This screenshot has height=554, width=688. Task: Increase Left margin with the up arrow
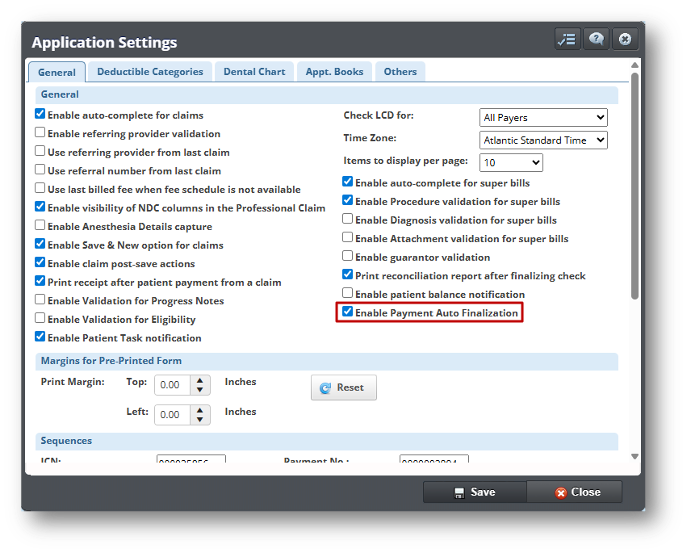(x=200, y=410)
